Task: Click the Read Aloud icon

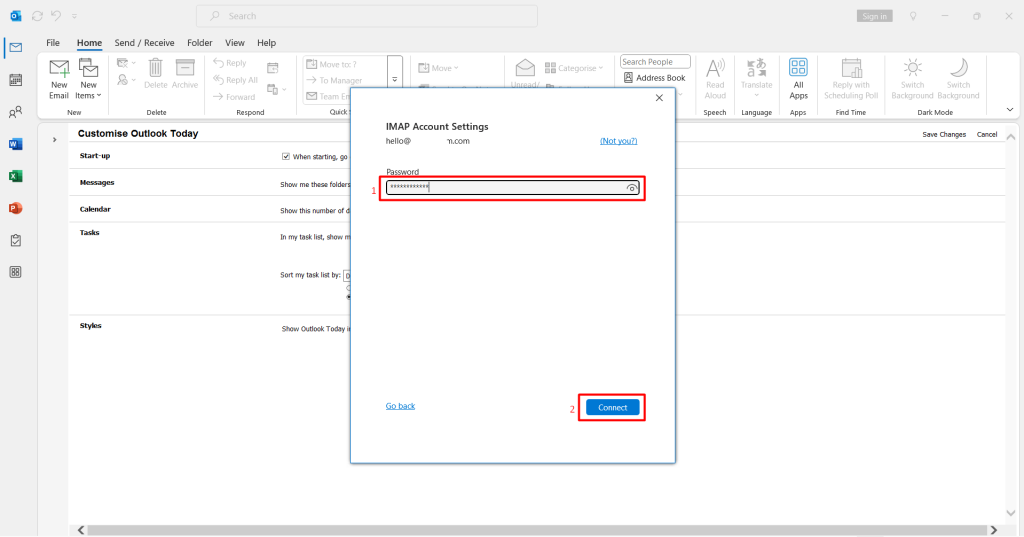Action: pos(715,79)
